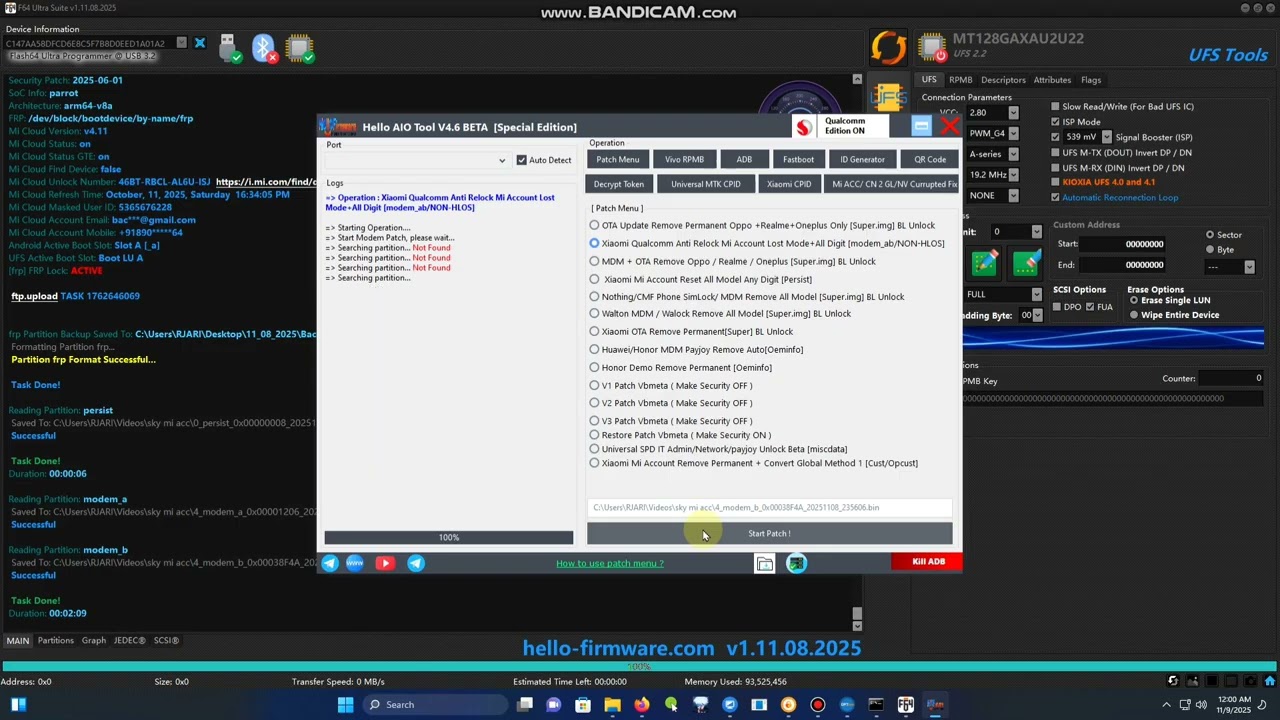This screenshot has height=720, width=1280.
Task: Switch to the Flags tab
Action: pos(1091,80)
